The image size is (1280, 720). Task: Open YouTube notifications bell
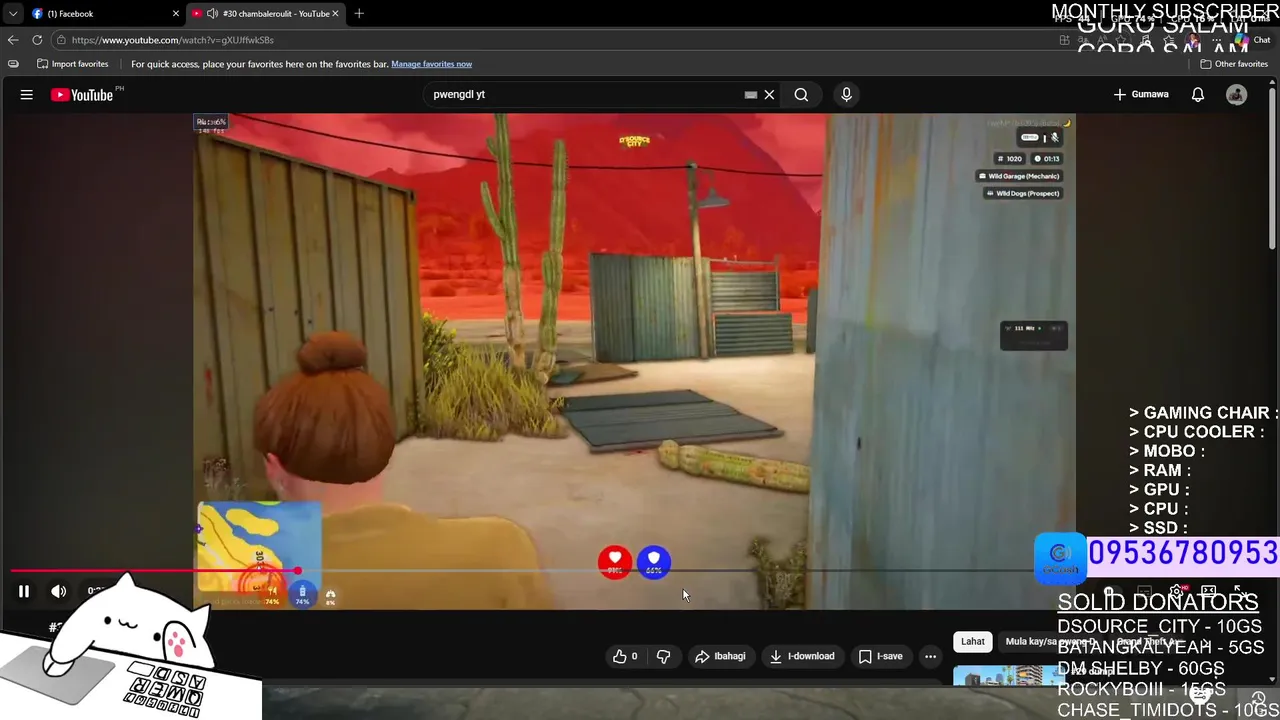pyautogui.click(x=1198, y=95)
